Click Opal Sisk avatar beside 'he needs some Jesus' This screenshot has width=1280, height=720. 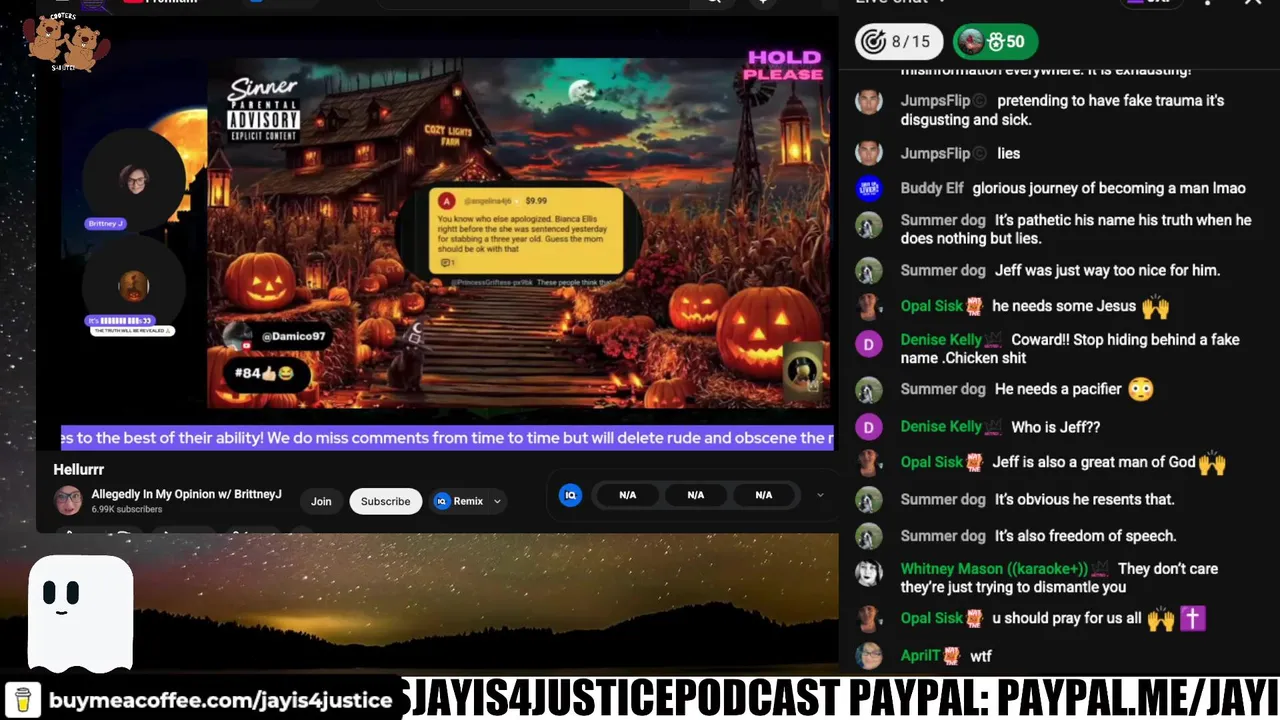tap(868, 306)
